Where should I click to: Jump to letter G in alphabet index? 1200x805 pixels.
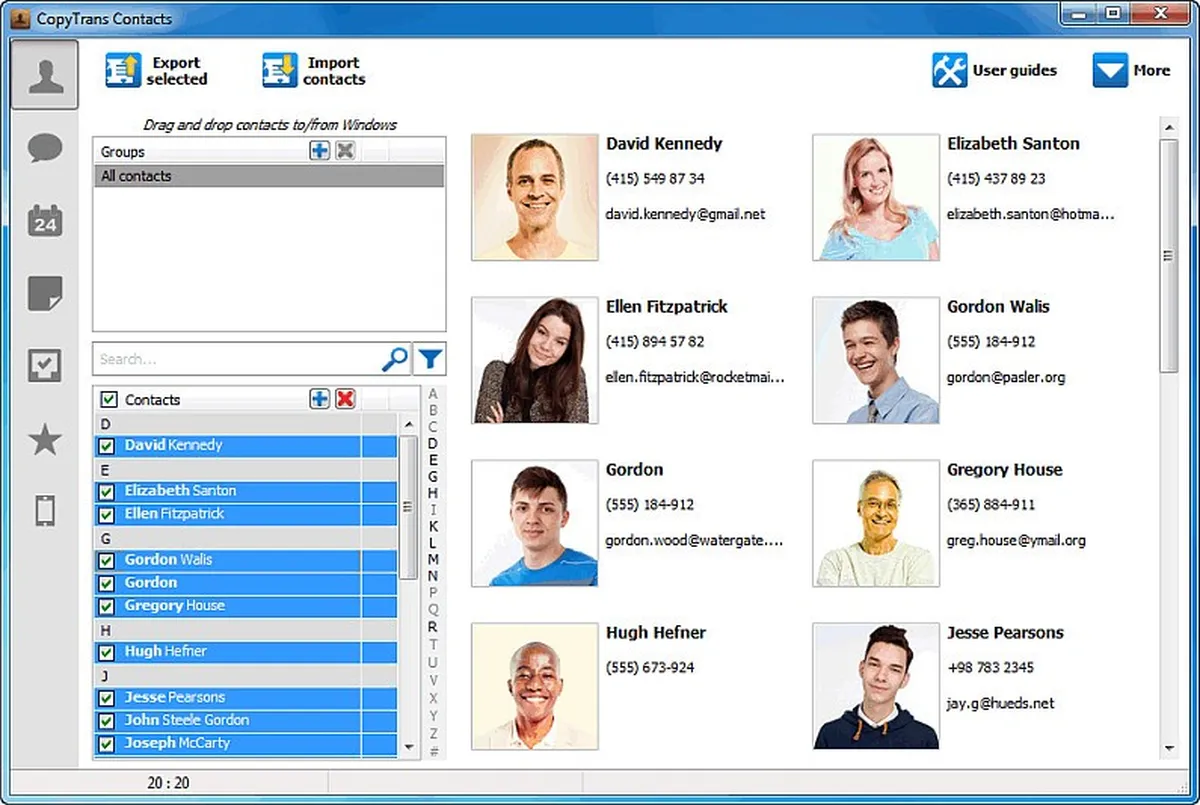point(433,476)
